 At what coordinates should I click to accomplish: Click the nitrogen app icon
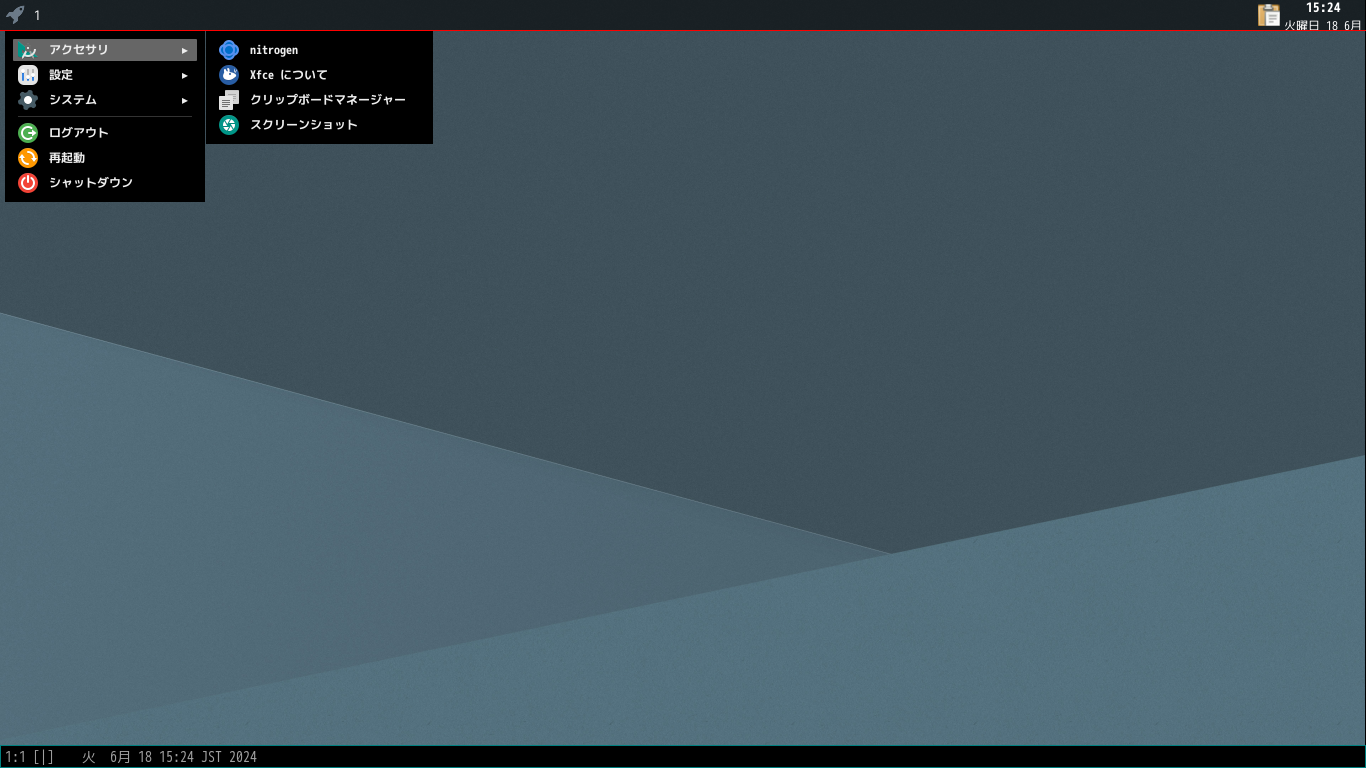[229, 50]
